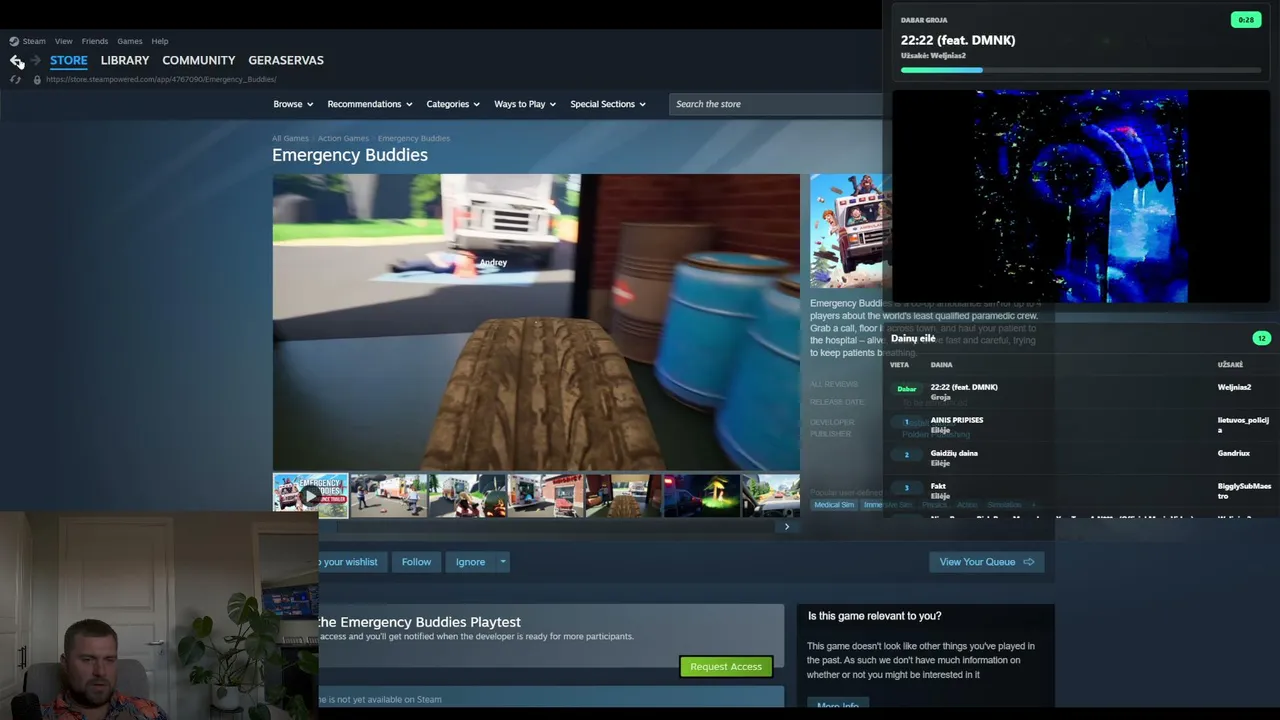1280x720 pixels.
Task: Expand the Categories dropdown
Action: 453,104
